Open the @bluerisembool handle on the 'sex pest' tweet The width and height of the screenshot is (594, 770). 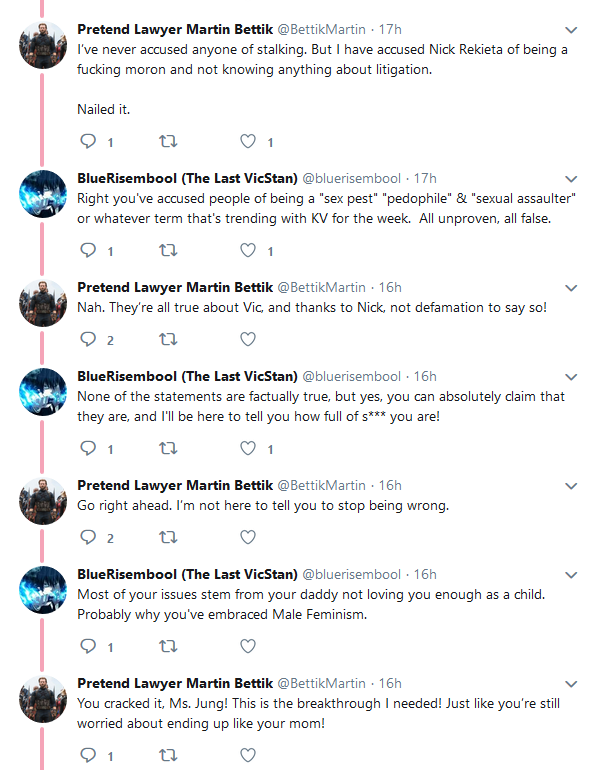tap(351, 178)
